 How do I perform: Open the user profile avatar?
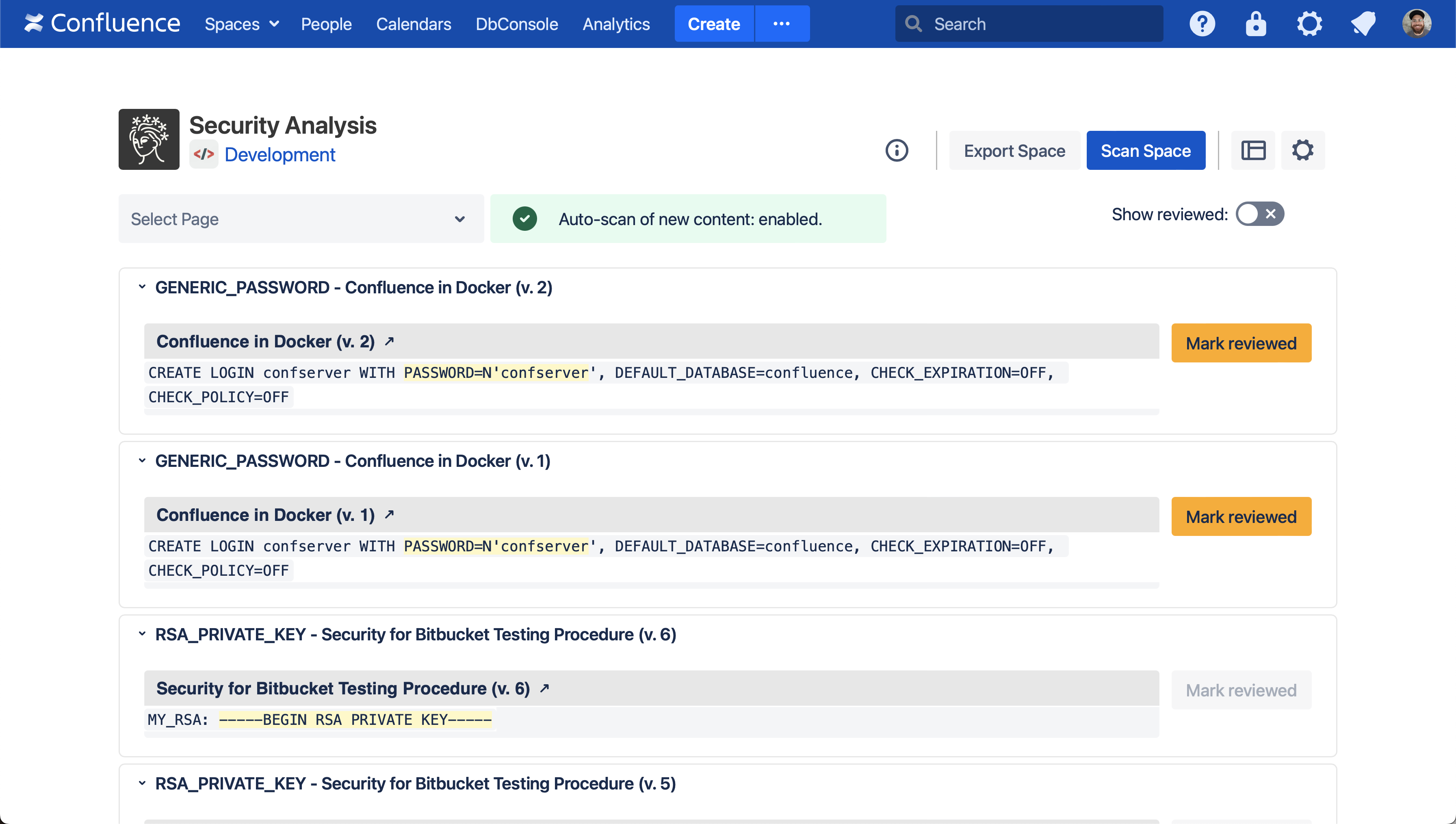click(x=1417, y=24)
